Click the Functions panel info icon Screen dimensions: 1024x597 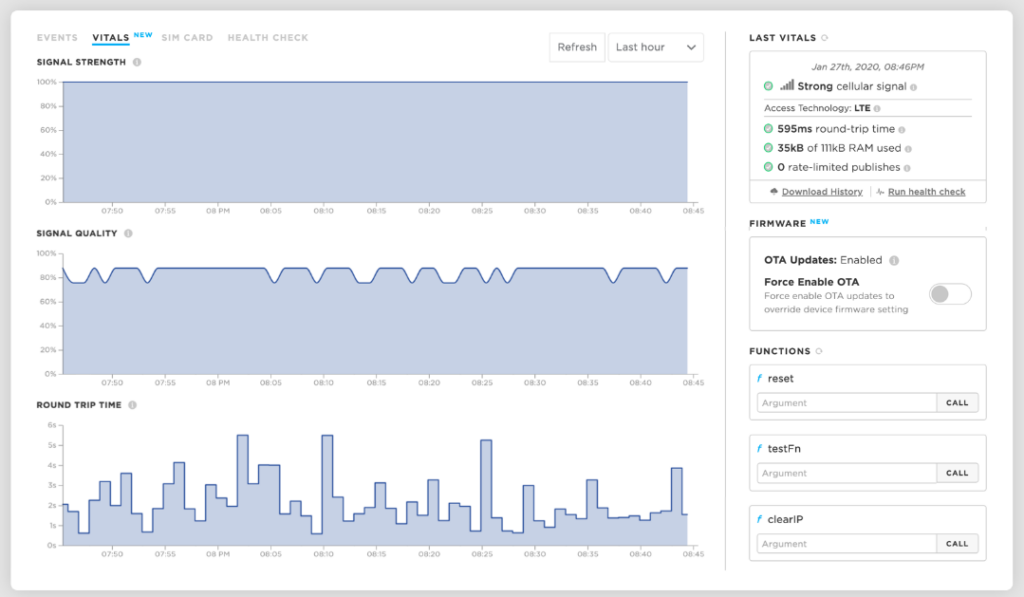[818, 351]
